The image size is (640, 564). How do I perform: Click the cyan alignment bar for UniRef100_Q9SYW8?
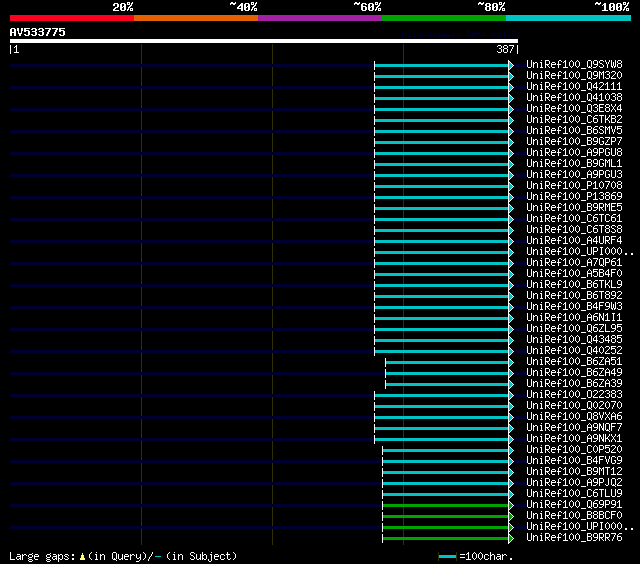pos(442,65)
